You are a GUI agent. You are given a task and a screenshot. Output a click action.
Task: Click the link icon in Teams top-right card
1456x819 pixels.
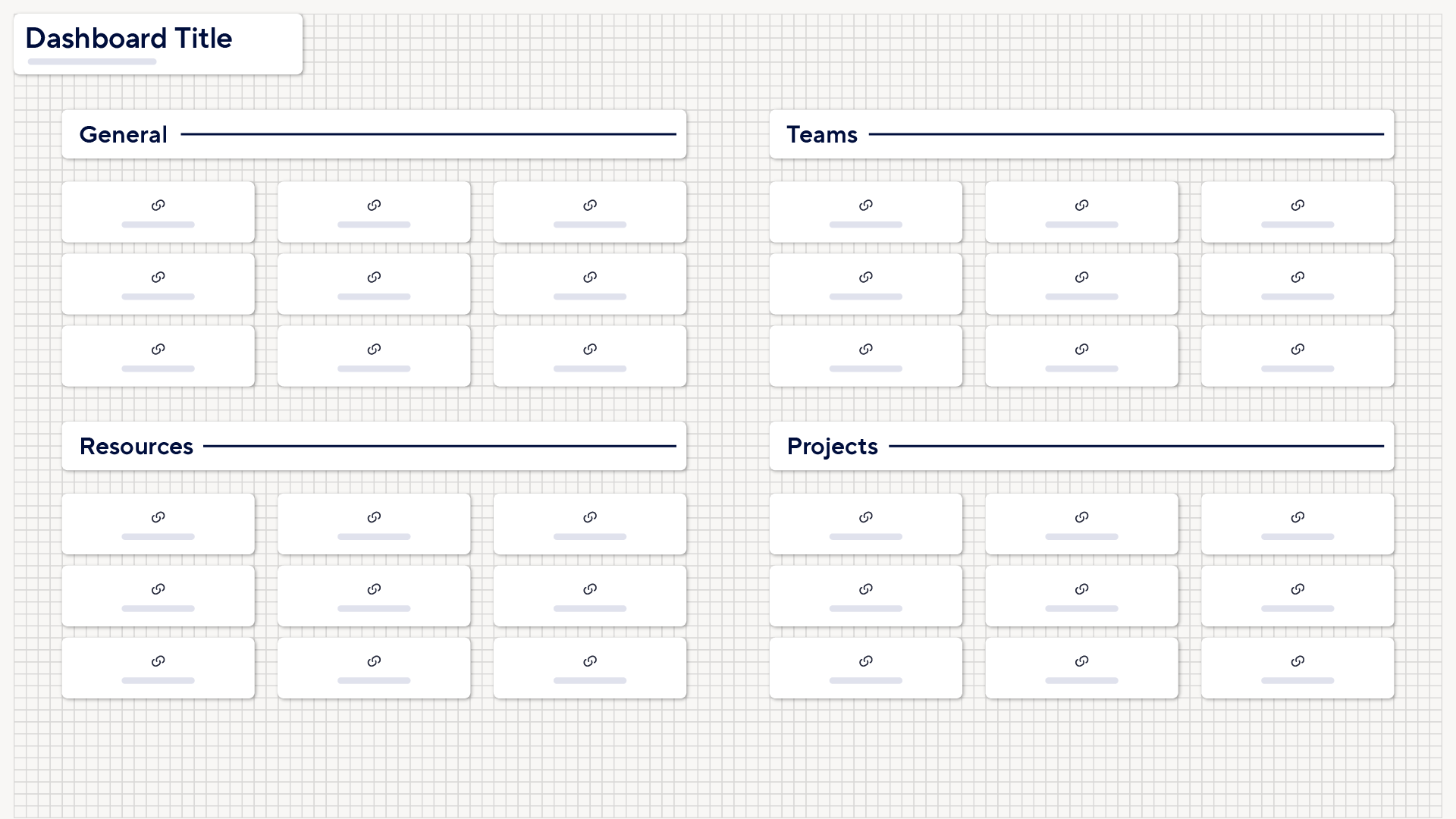pyautogui.click(x=1297, y=205)
